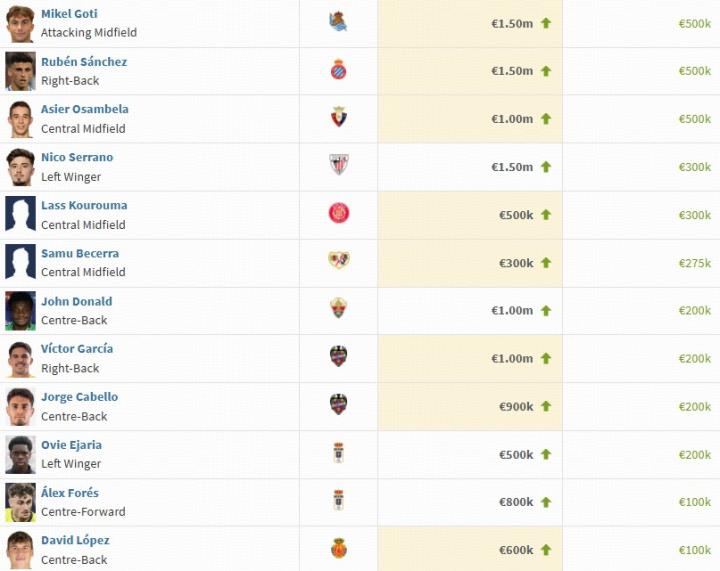This screenshot has height=571, width=720.
Task: Go to Samu Becerra's profile link
Action: 80,253
